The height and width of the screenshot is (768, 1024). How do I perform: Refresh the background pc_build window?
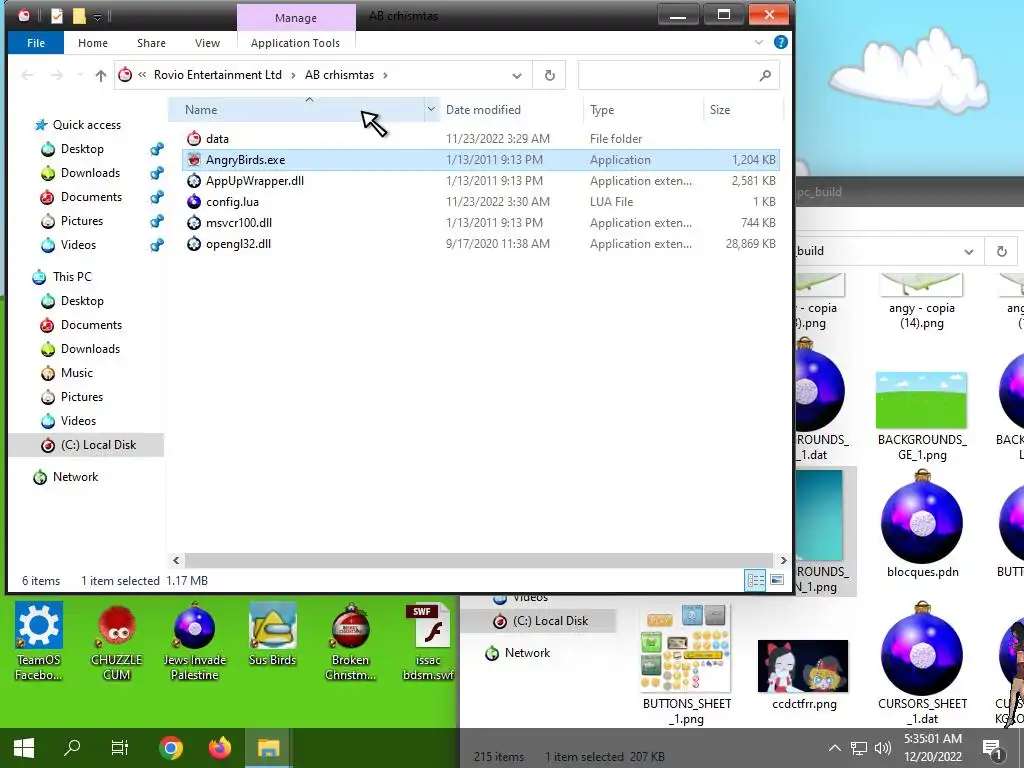pyautogui.click(x=1002, y=251)
